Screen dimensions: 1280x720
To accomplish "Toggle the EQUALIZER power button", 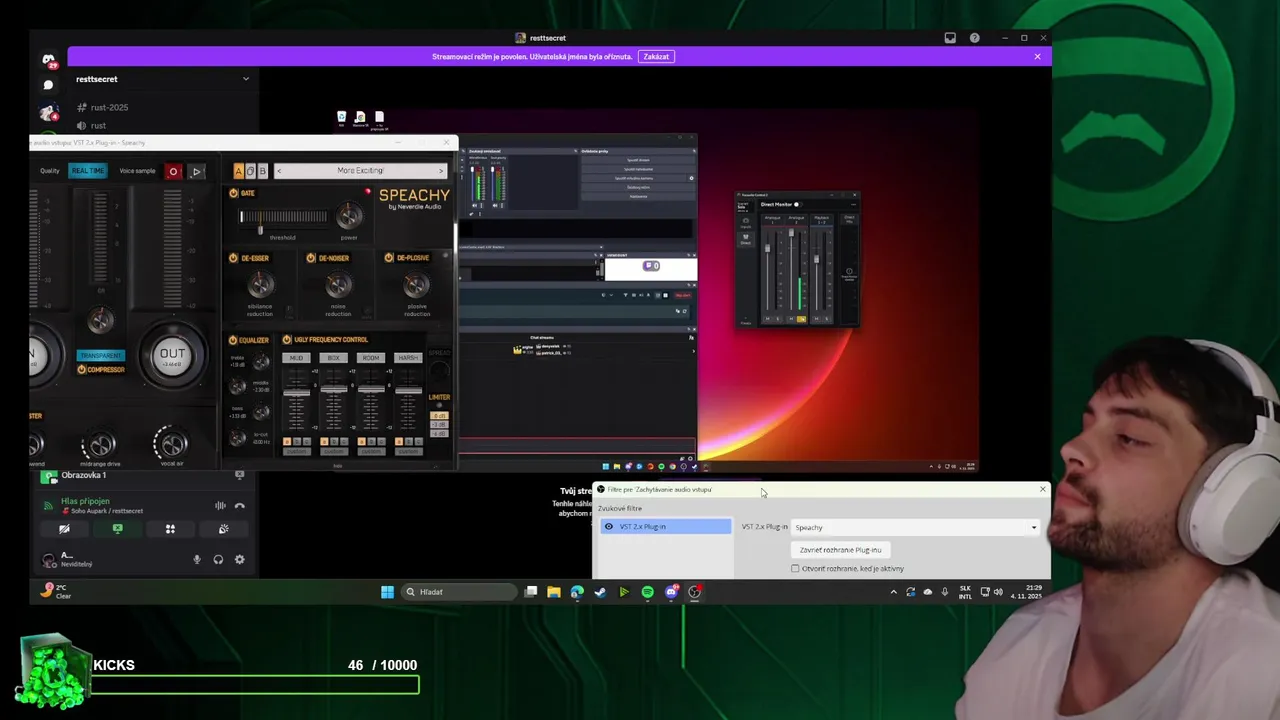I will click(x=233, y=340).
